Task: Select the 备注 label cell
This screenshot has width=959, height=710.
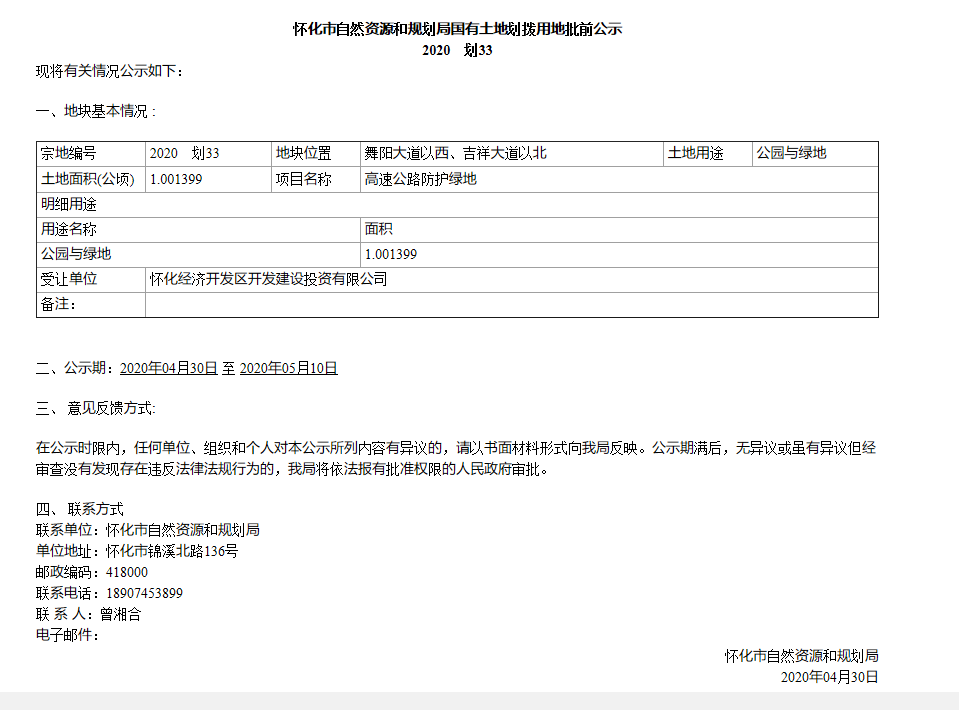Action: (x=91, y=305)
